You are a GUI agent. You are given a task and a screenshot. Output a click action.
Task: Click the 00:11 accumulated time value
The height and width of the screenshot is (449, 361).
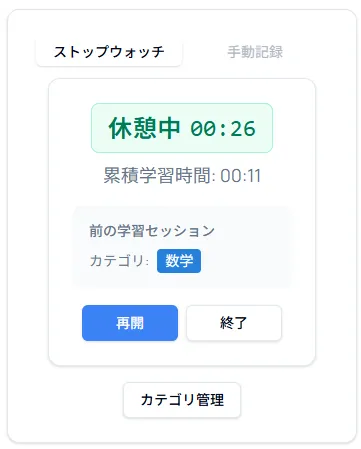[x=241, y=176]
